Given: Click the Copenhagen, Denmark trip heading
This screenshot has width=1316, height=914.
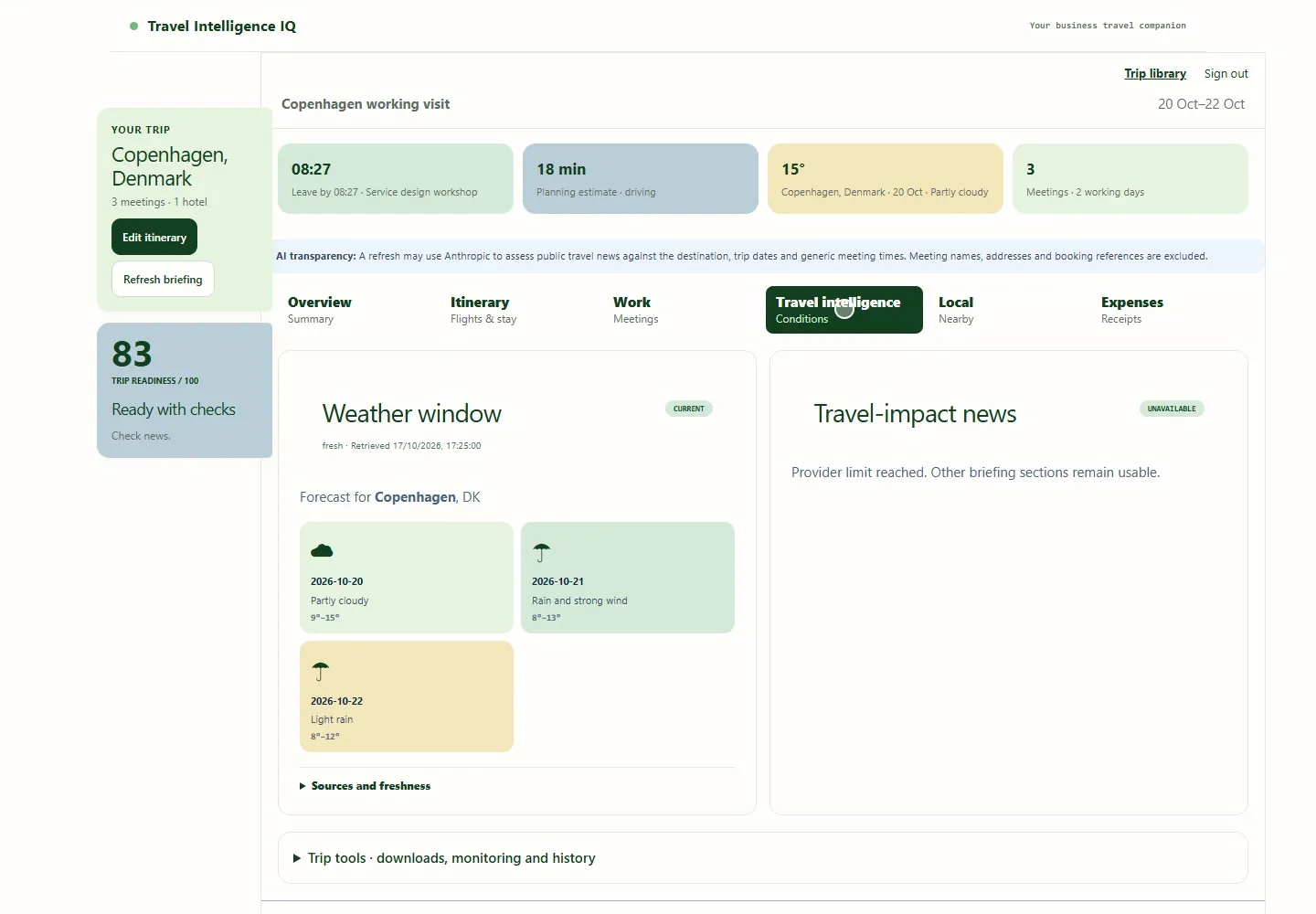Looking at the screenshot, I should (170, 166).
